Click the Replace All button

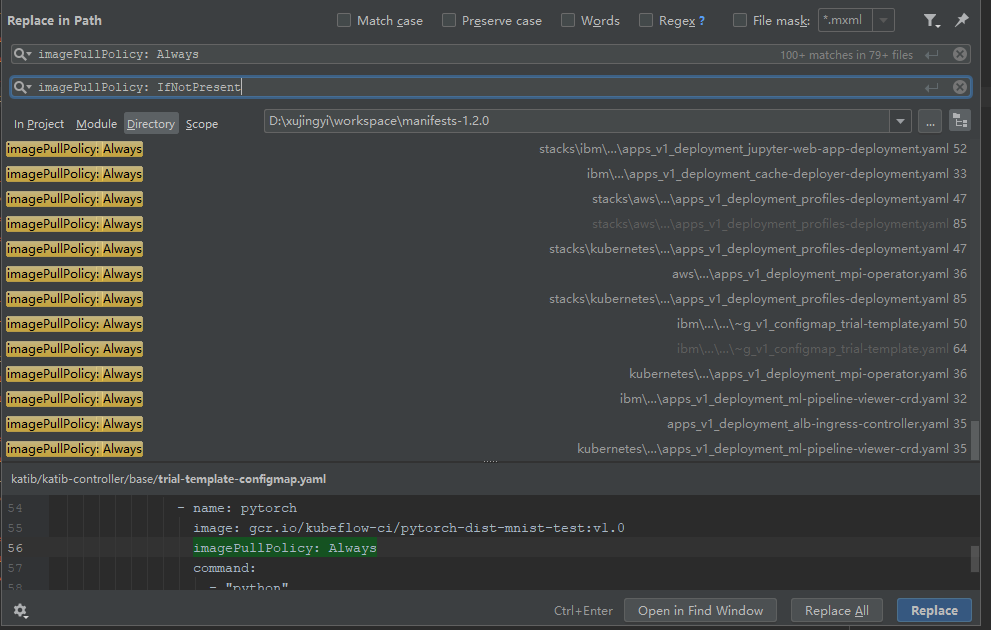(x=836, y=610)
